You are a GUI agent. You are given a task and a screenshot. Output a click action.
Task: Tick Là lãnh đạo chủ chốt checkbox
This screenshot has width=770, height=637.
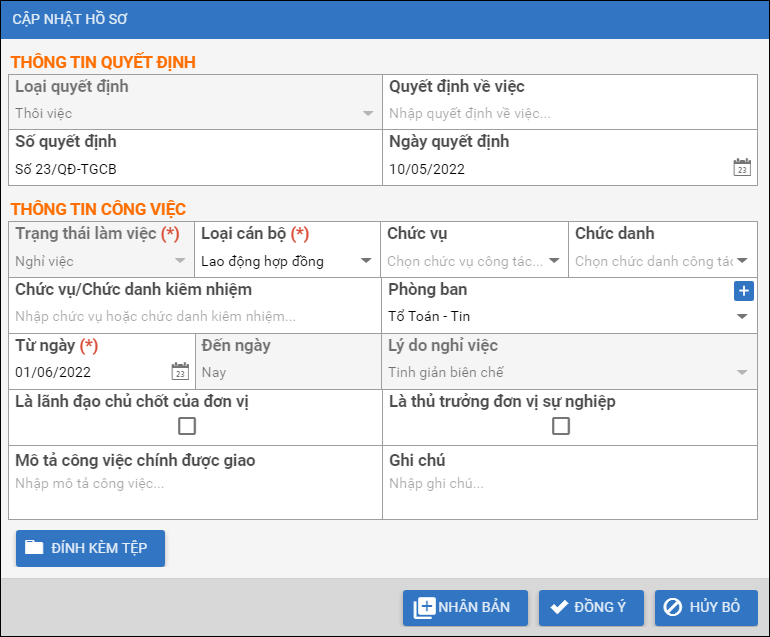187,427
